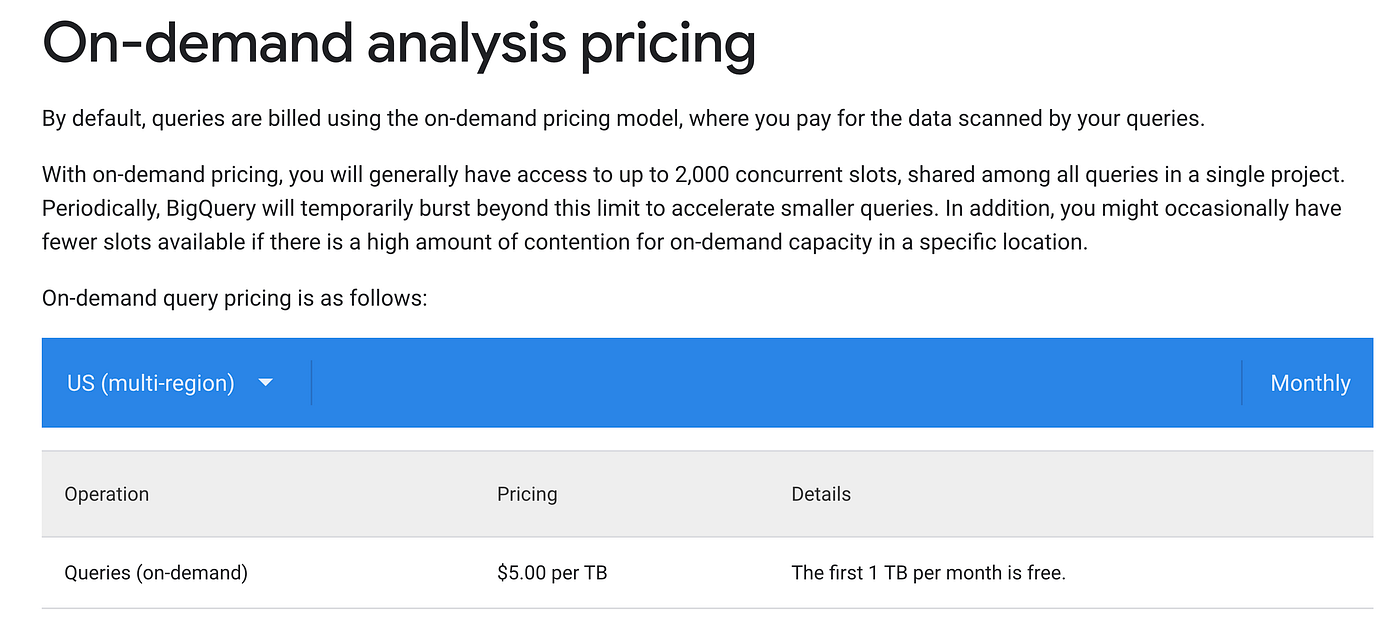Image resolution: width=1400 pixels, height=629 pixels.
Task: Click the $5.00 per TB price
Action: point(552,573)
